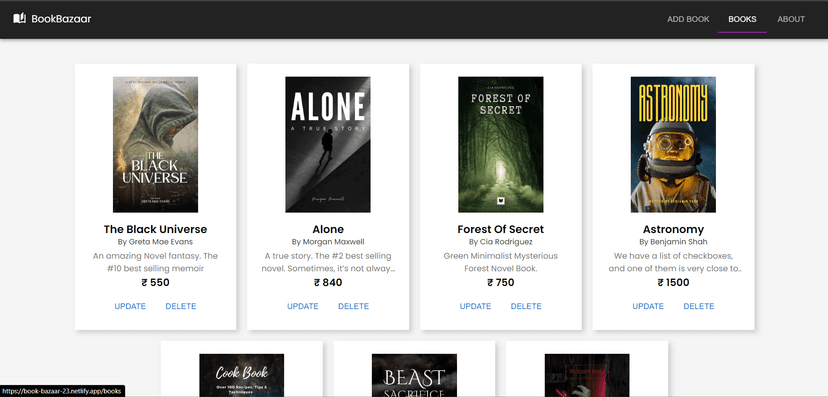
Task: Click the Beast Sacrifice cover thumbnail
Action: pyautogui.click(x=414, y=375)
